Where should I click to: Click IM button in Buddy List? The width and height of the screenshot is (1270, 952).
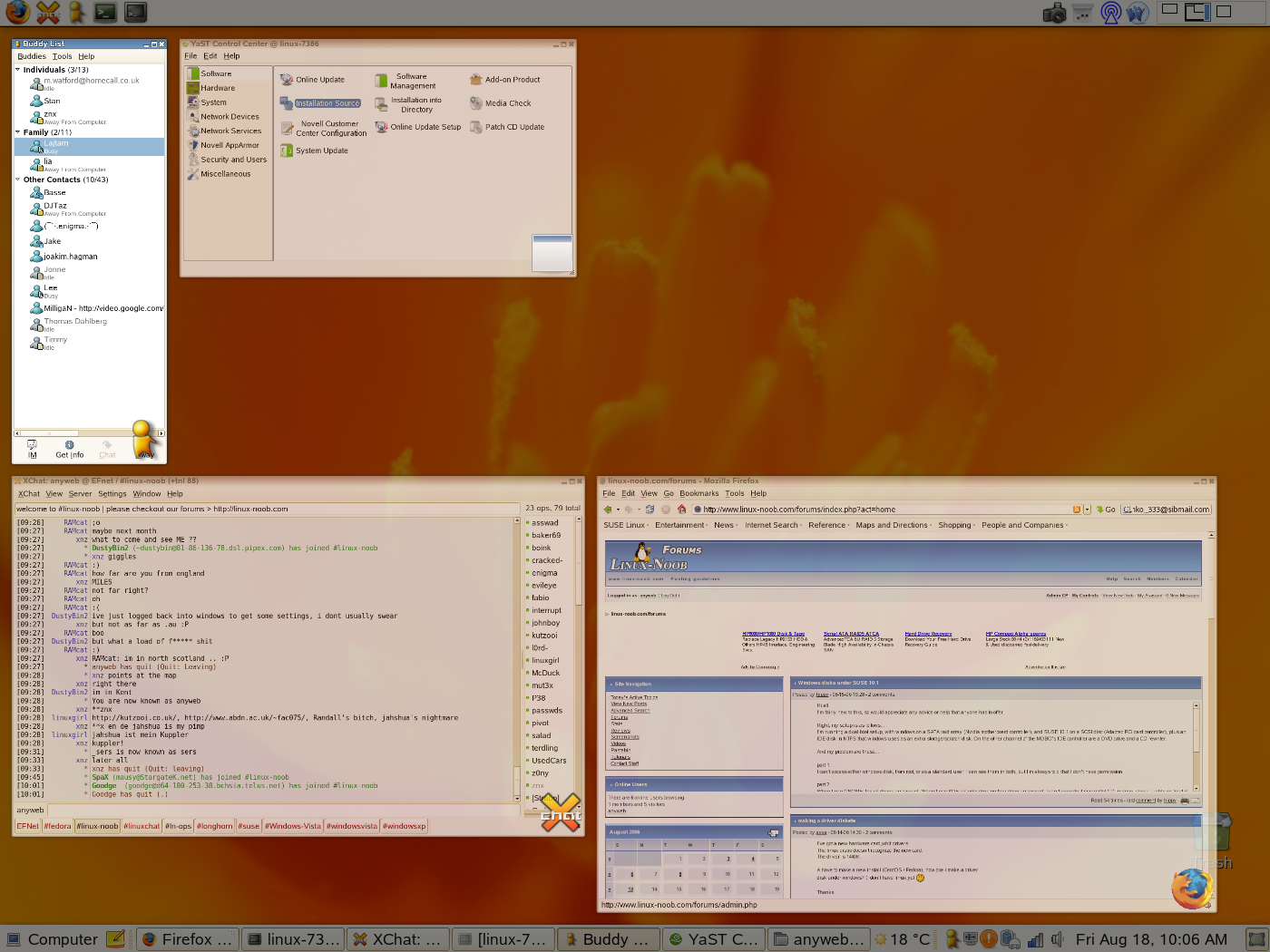(32, 450)
